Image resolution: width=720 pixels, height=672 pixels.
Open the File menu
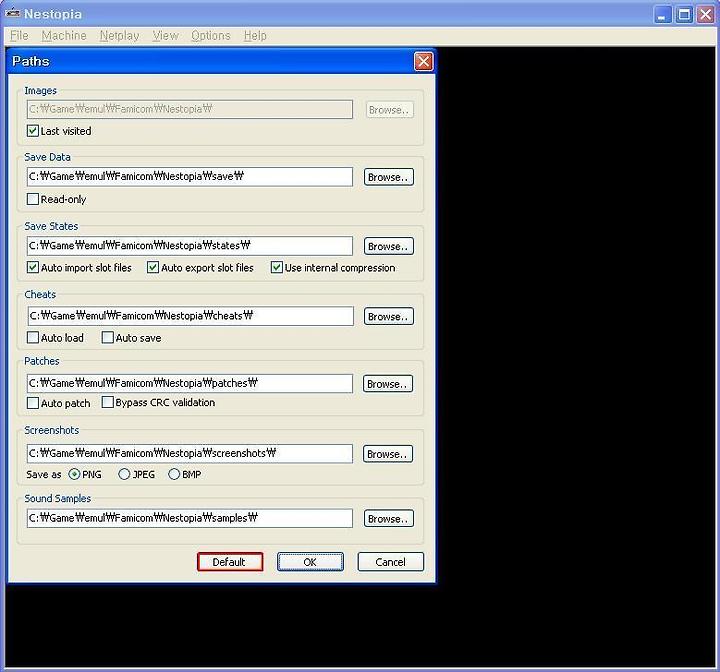[19, 35]
